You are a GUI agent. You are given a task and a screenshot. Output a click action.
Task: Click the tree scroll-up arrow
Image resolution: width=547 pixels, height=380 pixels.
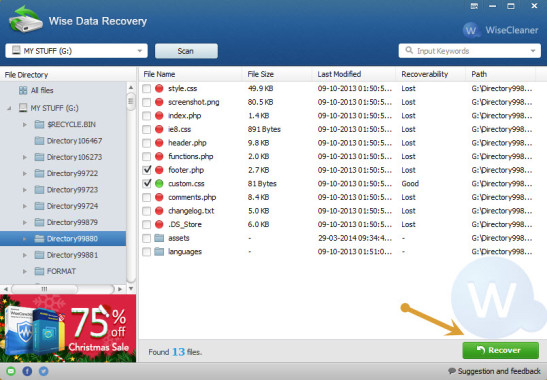pyautogui.click(x=131, y=88)
